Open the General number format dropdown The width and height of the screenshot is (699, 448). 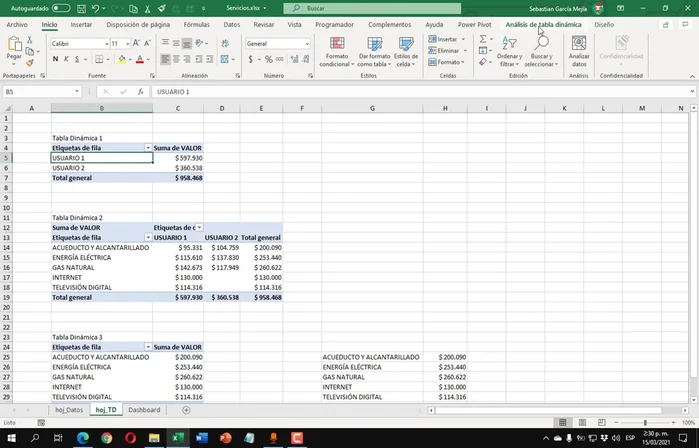tap(307, 44)
